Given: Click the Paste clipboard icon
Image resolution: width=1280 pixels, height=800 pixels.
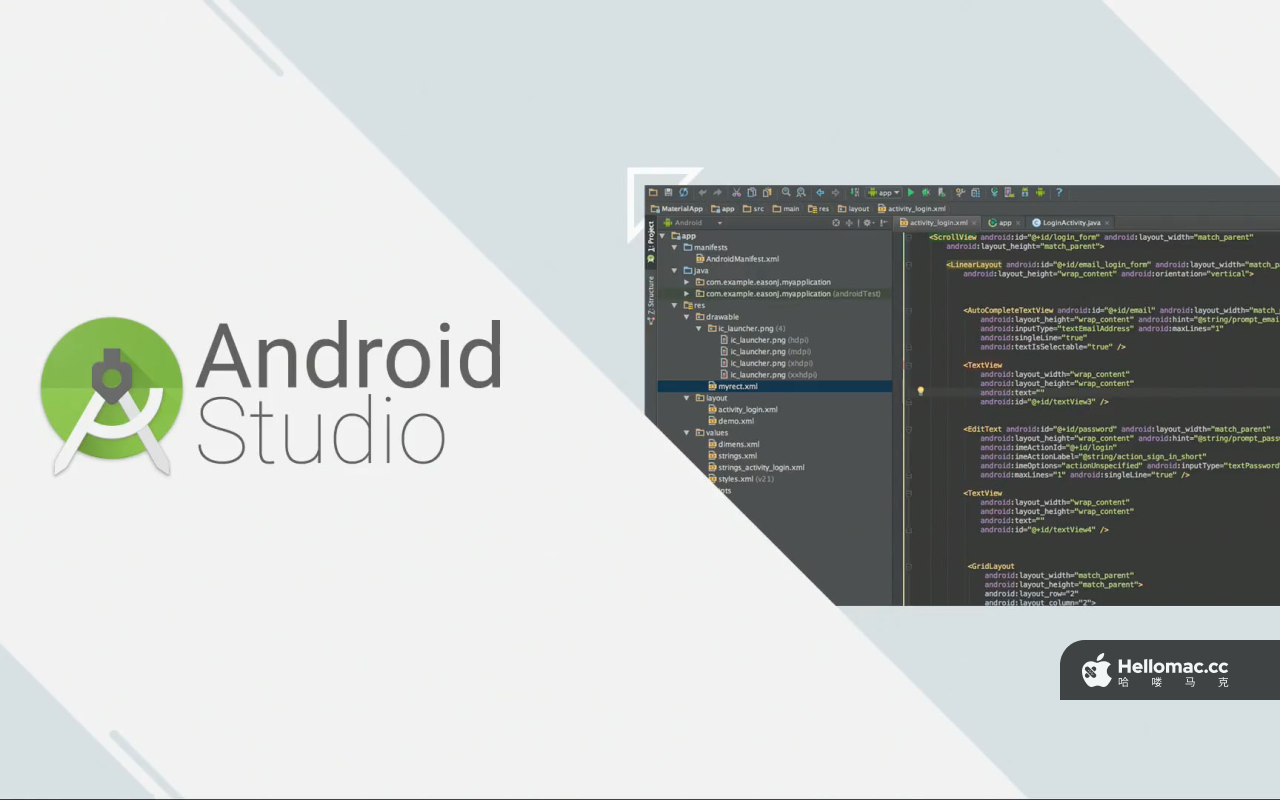Looking at the screenshot, I should (767, 193).
